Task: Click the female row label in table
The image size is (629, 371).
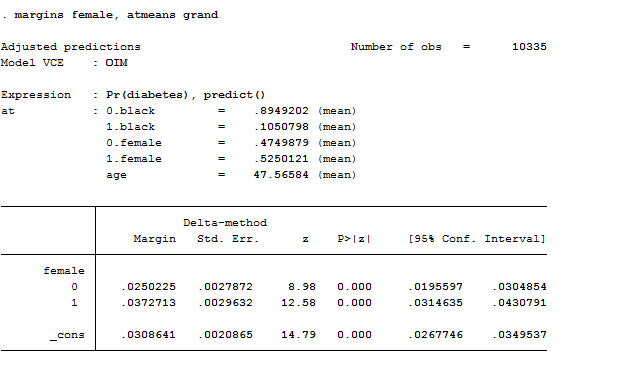Action: click(64, 271)
